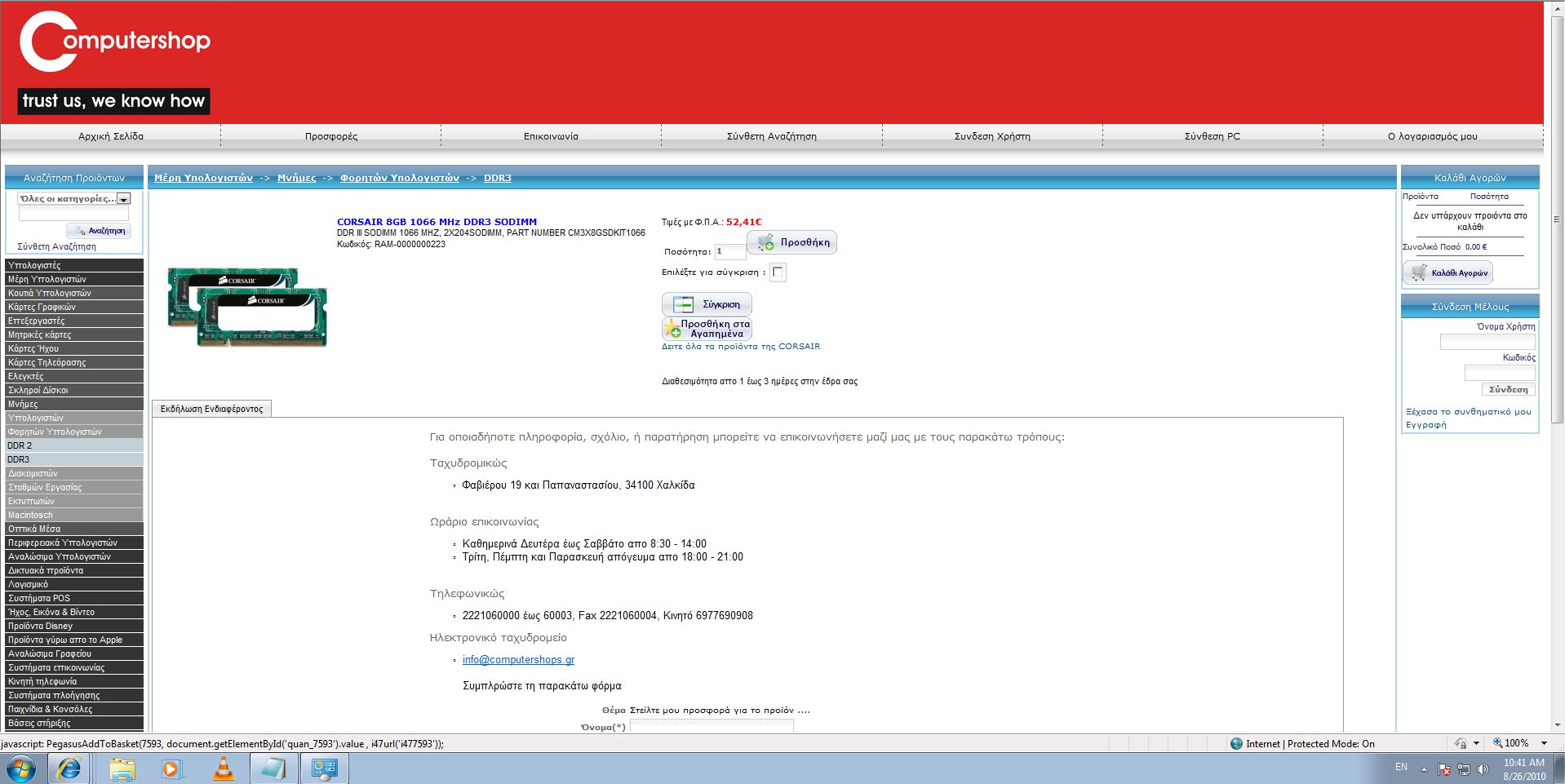Add item to favorites with star button
This screenshot has width=1565, height=784.
coord(707,329)
